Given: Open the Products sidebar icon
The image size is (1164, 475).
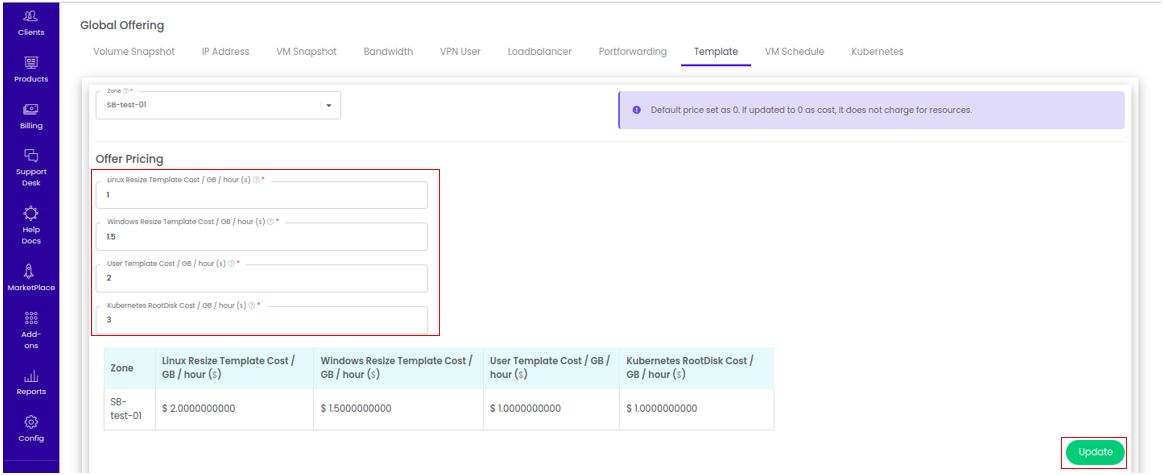Looking at the screenshot, I should (x=30, y=62).
